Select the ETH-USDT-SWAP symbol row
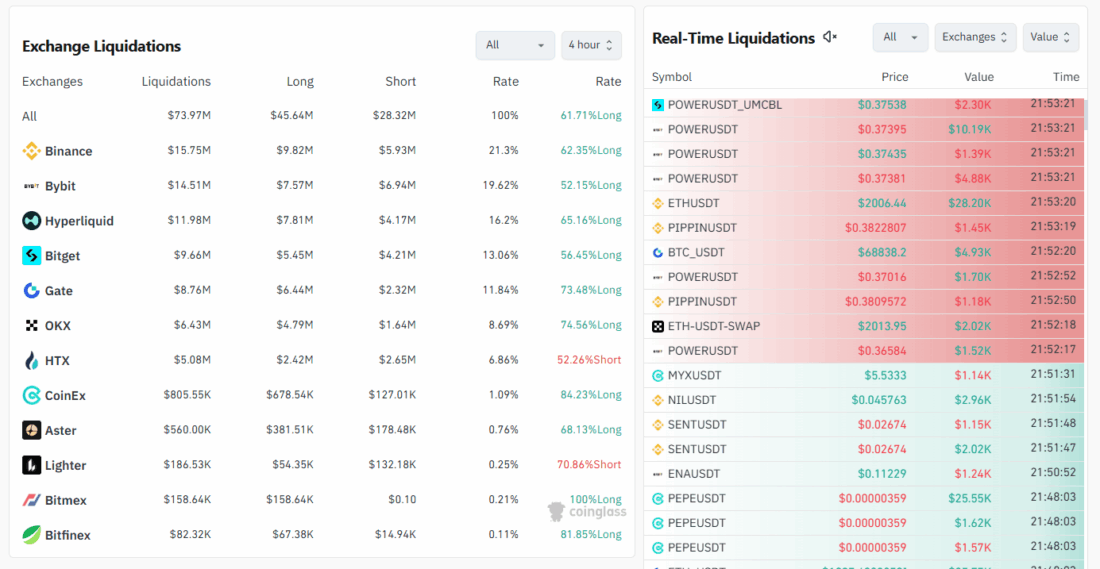This screenshot has height=569, width=1100. (x=864, y=326)
